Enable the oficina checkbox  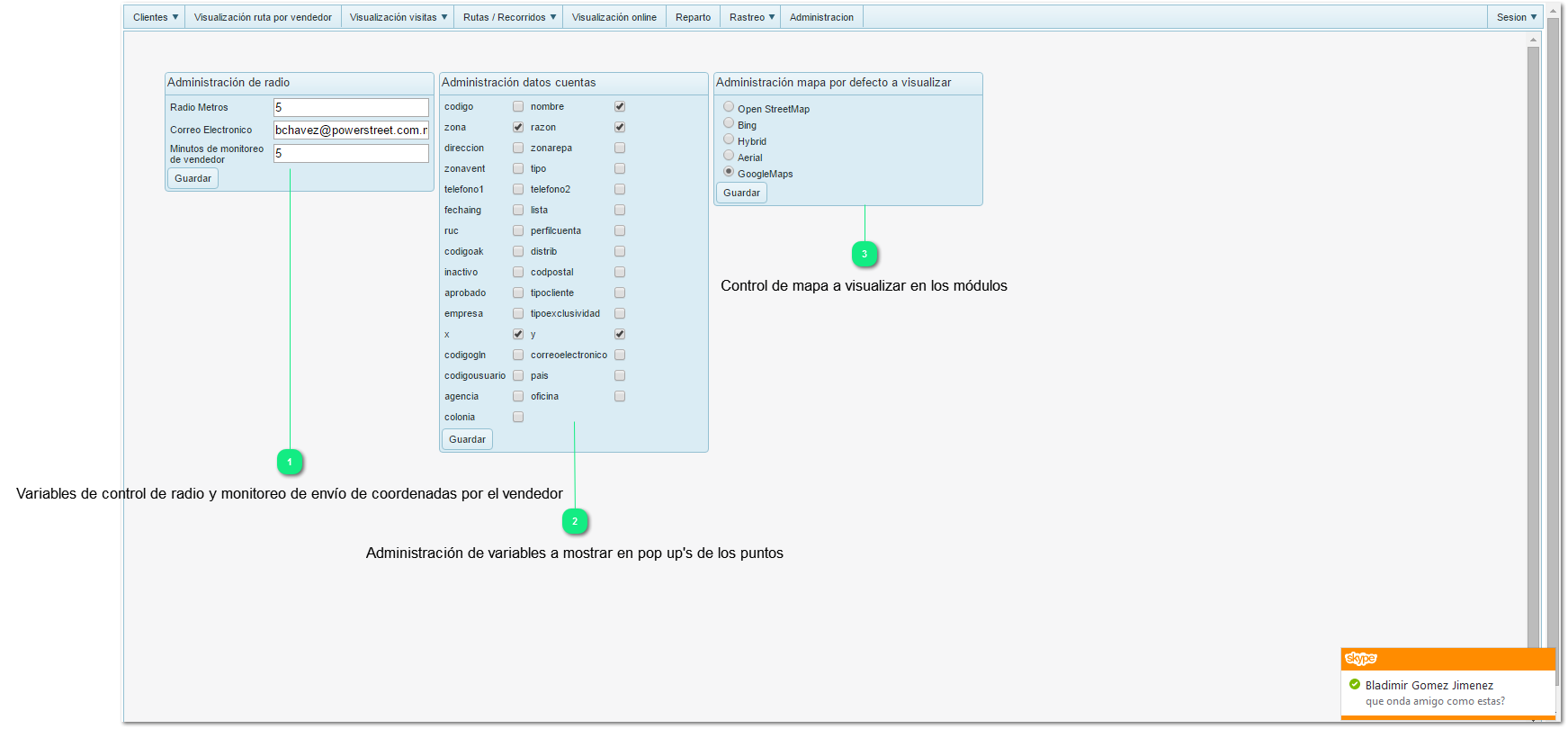click(x=620, y=396)
